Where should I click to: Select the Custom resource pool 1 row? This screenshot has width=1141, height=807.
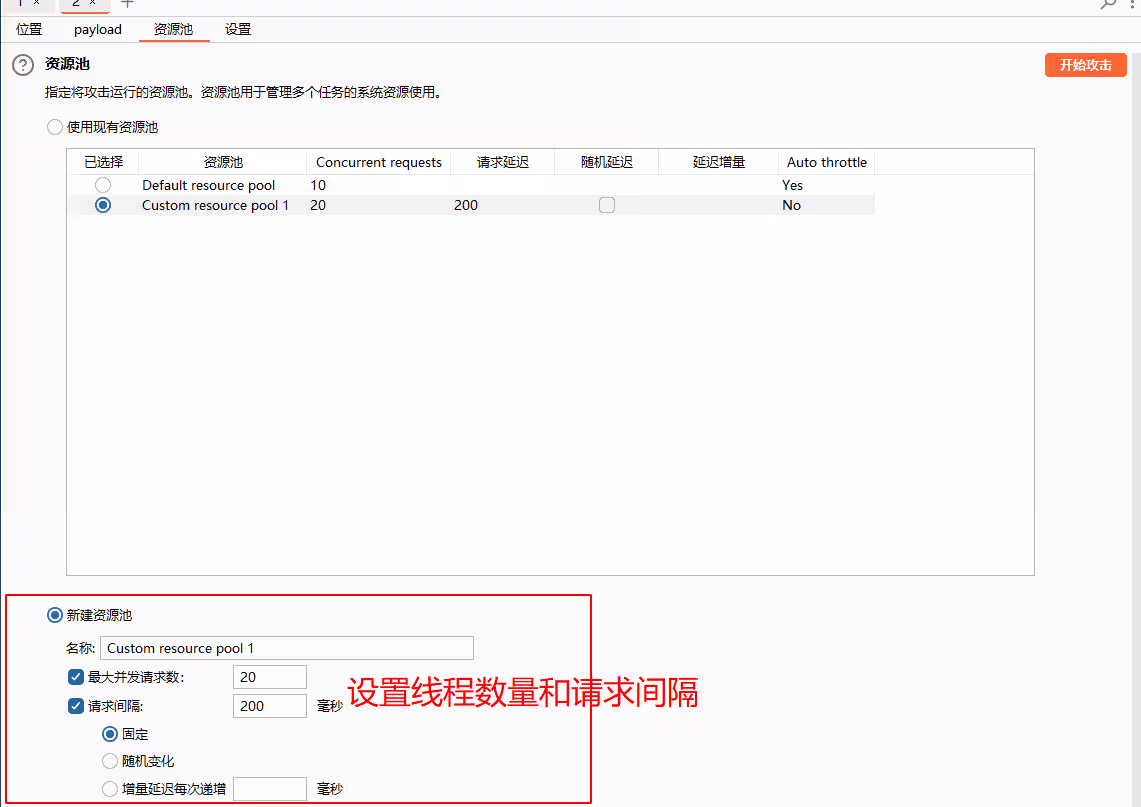click(x=102, y=204)
